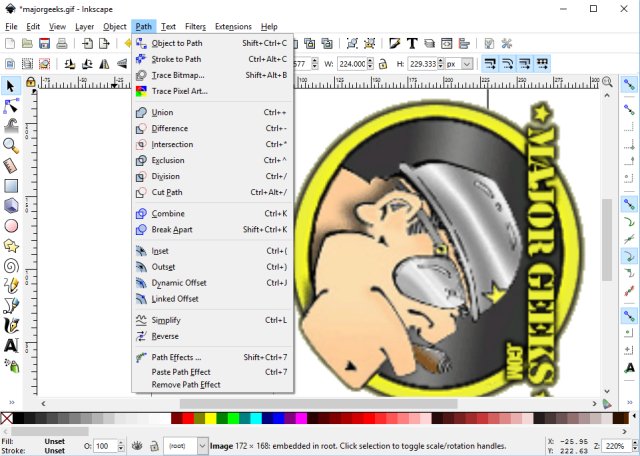Click the W width spinner arrows
The width and height of the screenshot is (640, 456).
pyautogui.click(x=370, y=64)
